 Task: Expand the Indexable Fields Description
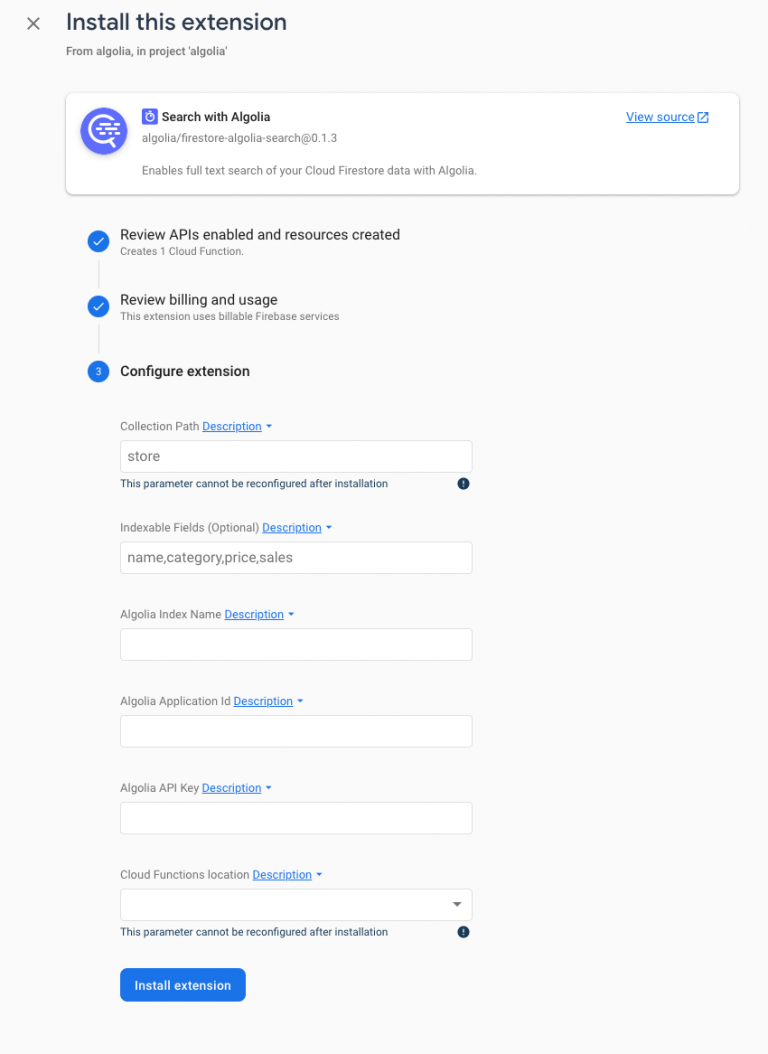(x=296, y=528)
